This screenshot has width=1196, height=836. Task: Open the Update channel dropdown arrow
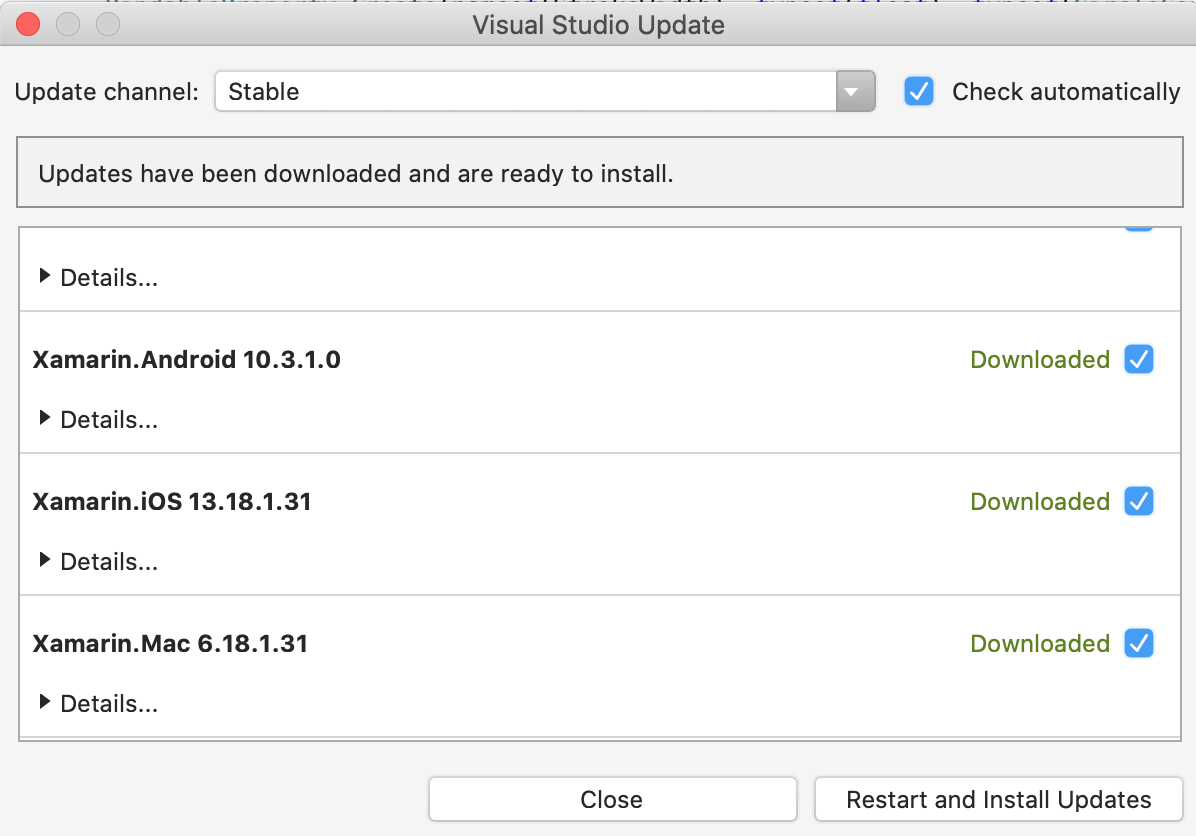[x=855, y=92]
